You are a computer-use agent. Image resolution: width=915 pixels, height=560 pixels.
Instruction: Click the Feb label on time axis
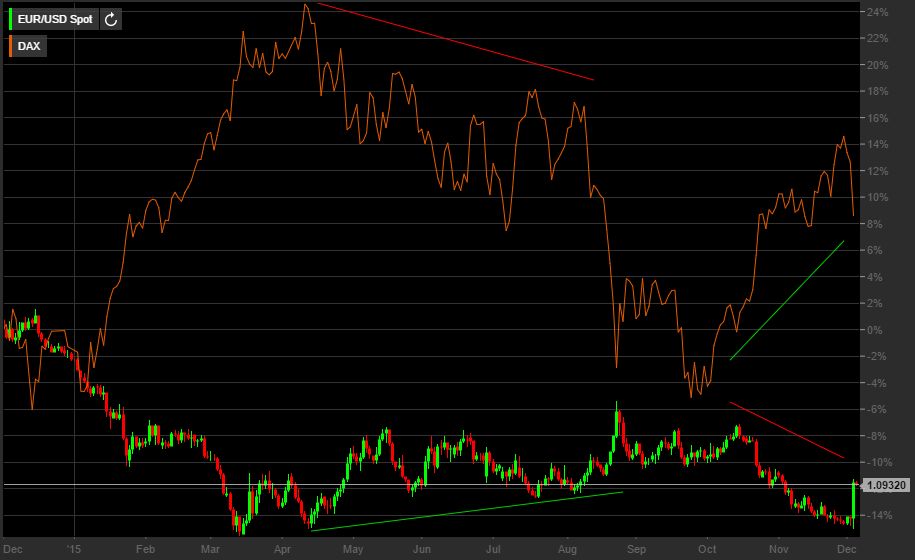[145, 550]
